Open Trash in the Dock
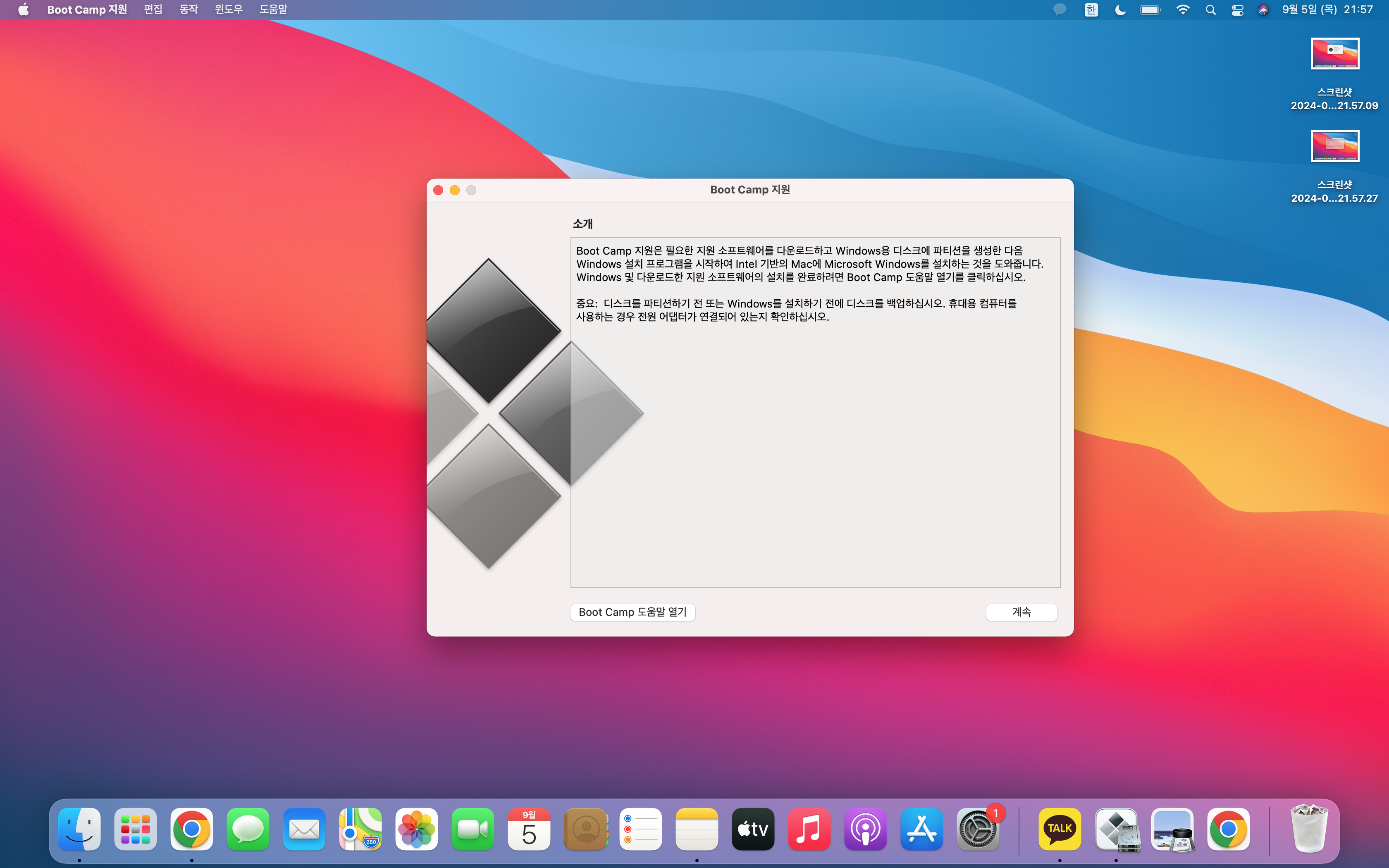1389x868 pixels. click(1309, 828)
